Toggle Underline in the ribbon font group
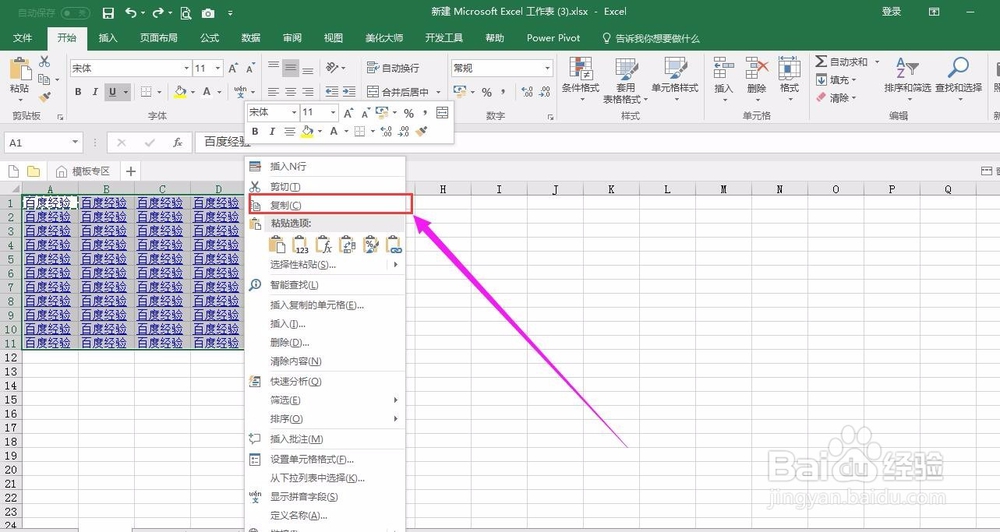The image size is (1000, 532). 112,92
